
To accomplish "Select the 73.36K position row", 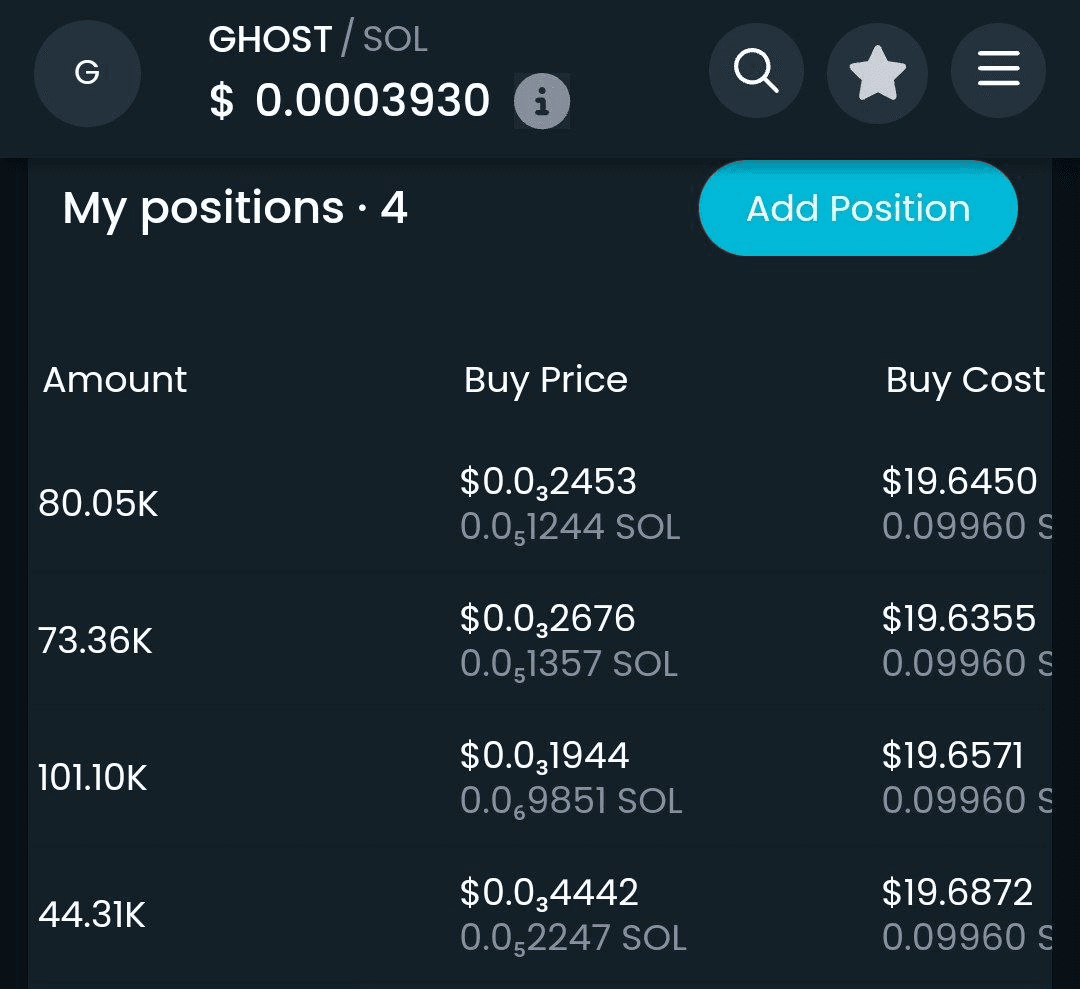I will coord(540,641).
